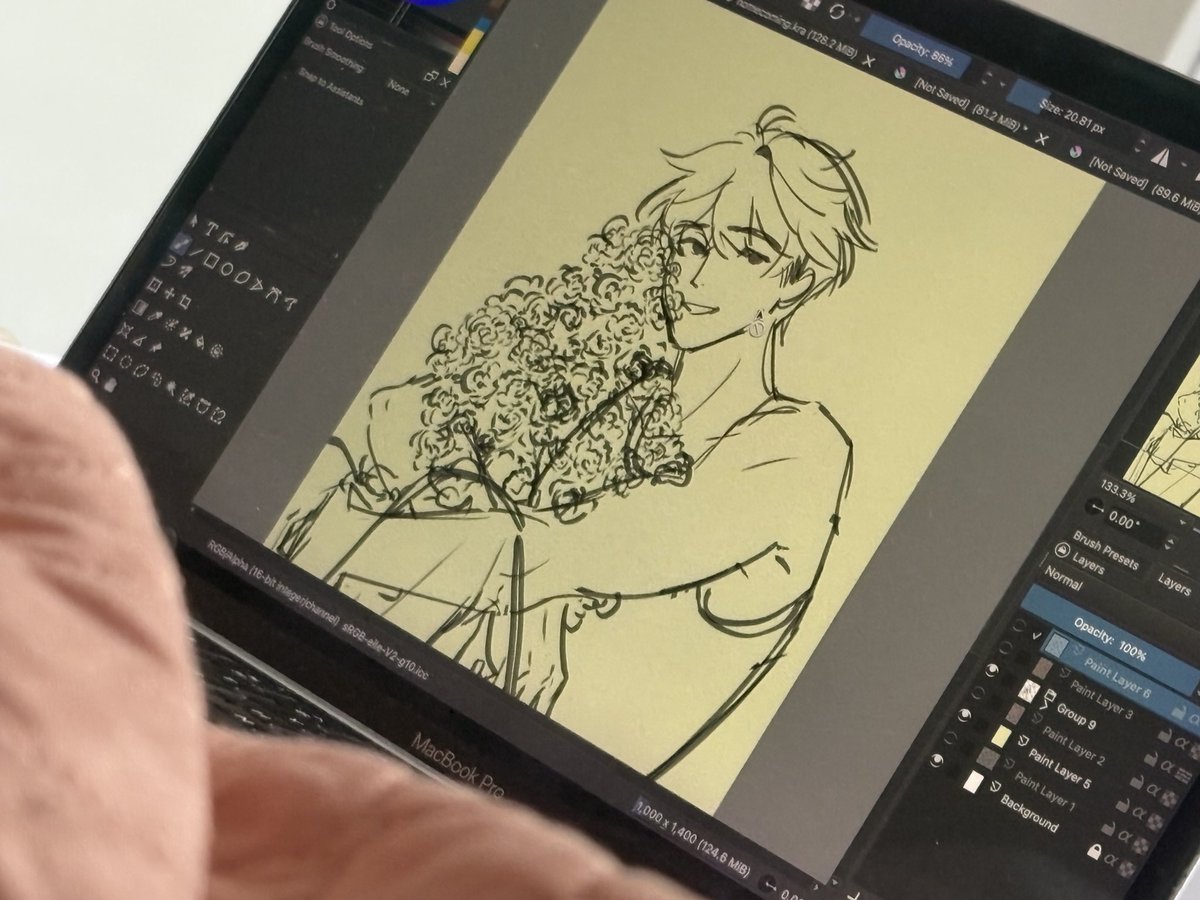Viewport: 1200px width, 900px height.
Task: Close the Tool Options docker
Action: 445,82
